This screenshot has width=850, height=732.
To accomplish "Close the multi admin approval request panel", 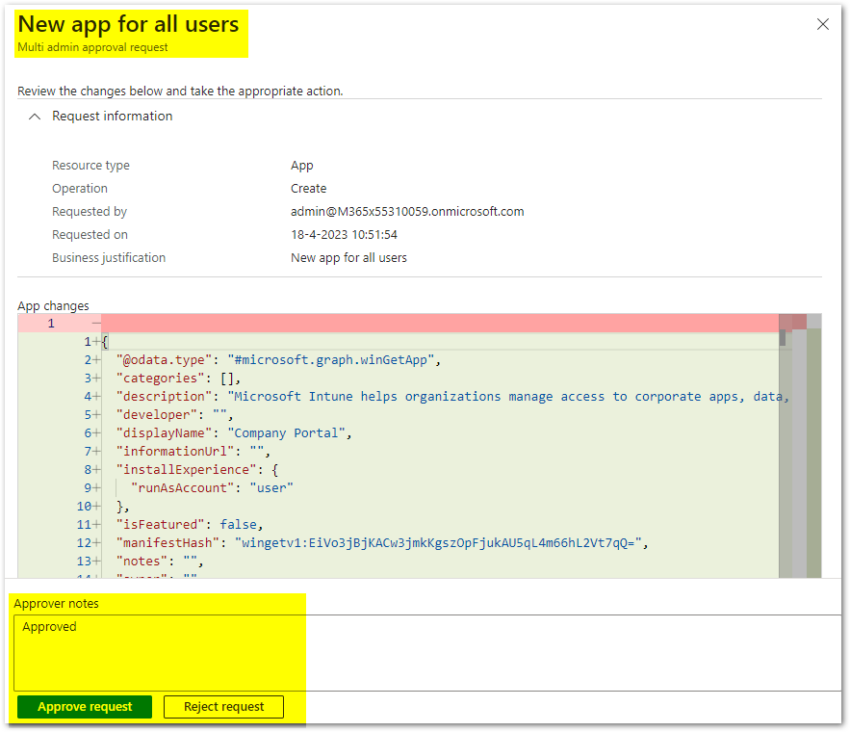I will 822,24.
